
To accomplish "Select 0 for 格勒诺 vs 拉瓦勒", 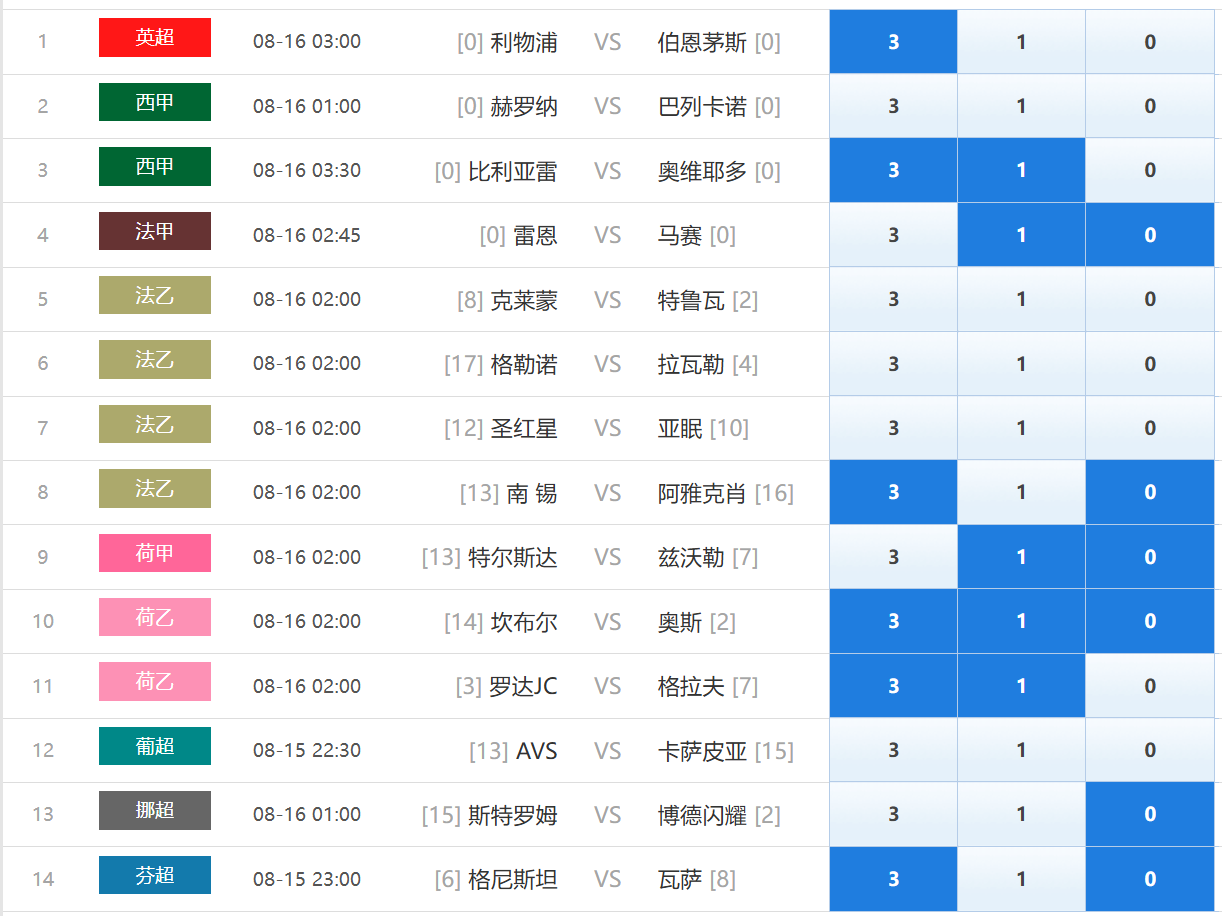I will [1150, 364].
